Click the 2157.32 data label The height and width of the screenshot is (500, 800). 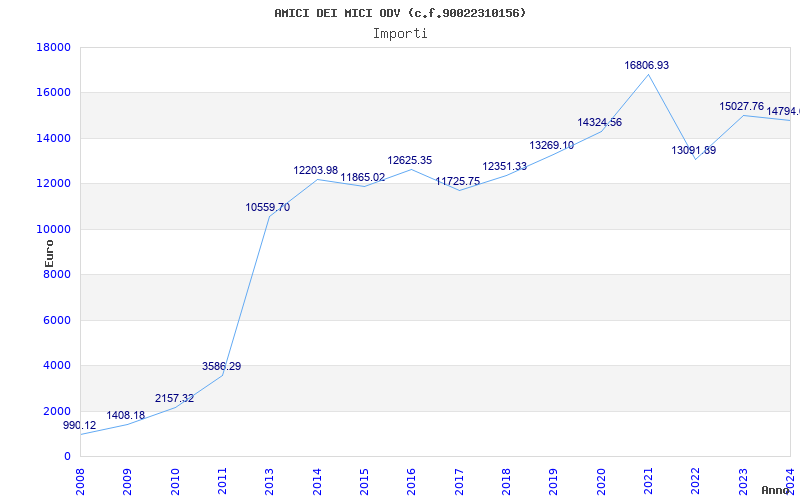pyautogui.click(x=174, y=398)
